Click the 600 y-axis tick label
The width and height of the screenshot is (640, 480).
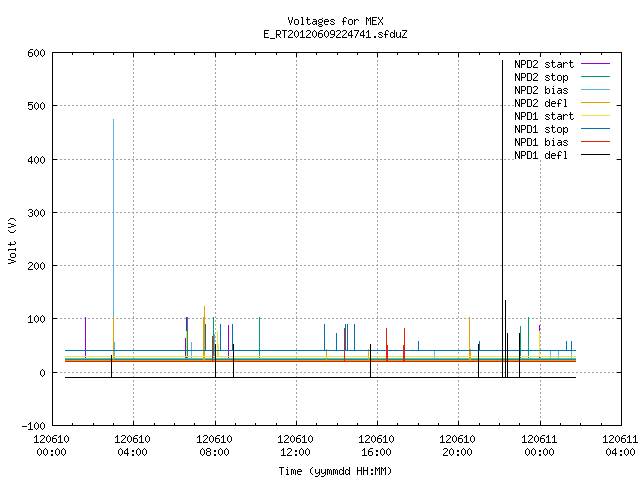pyautogui.click(x=36, y=53)
